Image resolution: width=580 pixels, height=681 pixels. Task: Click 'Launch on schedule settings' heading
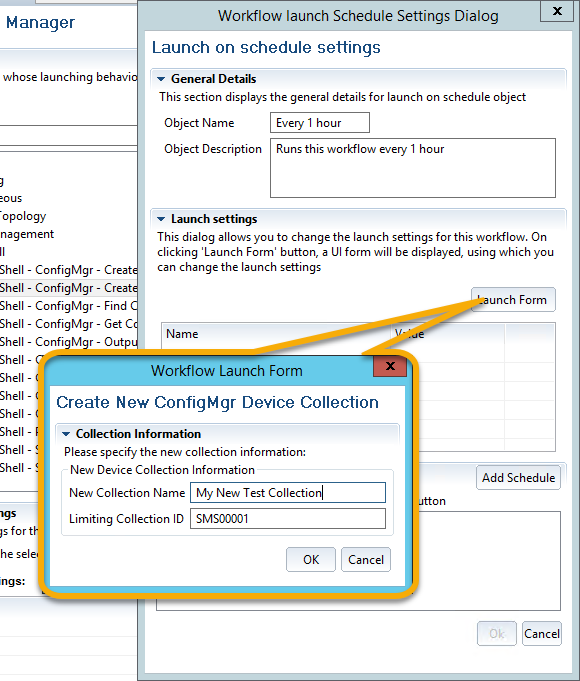(x=266, y=47)
